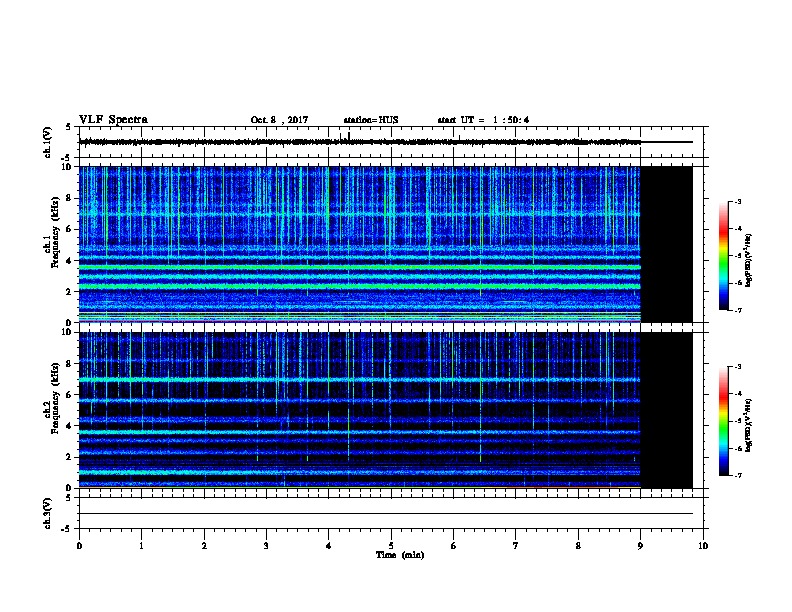Click the "-3" label on ch.1 colorbar
The image size is (792, 612).
(x=737, y=201)
